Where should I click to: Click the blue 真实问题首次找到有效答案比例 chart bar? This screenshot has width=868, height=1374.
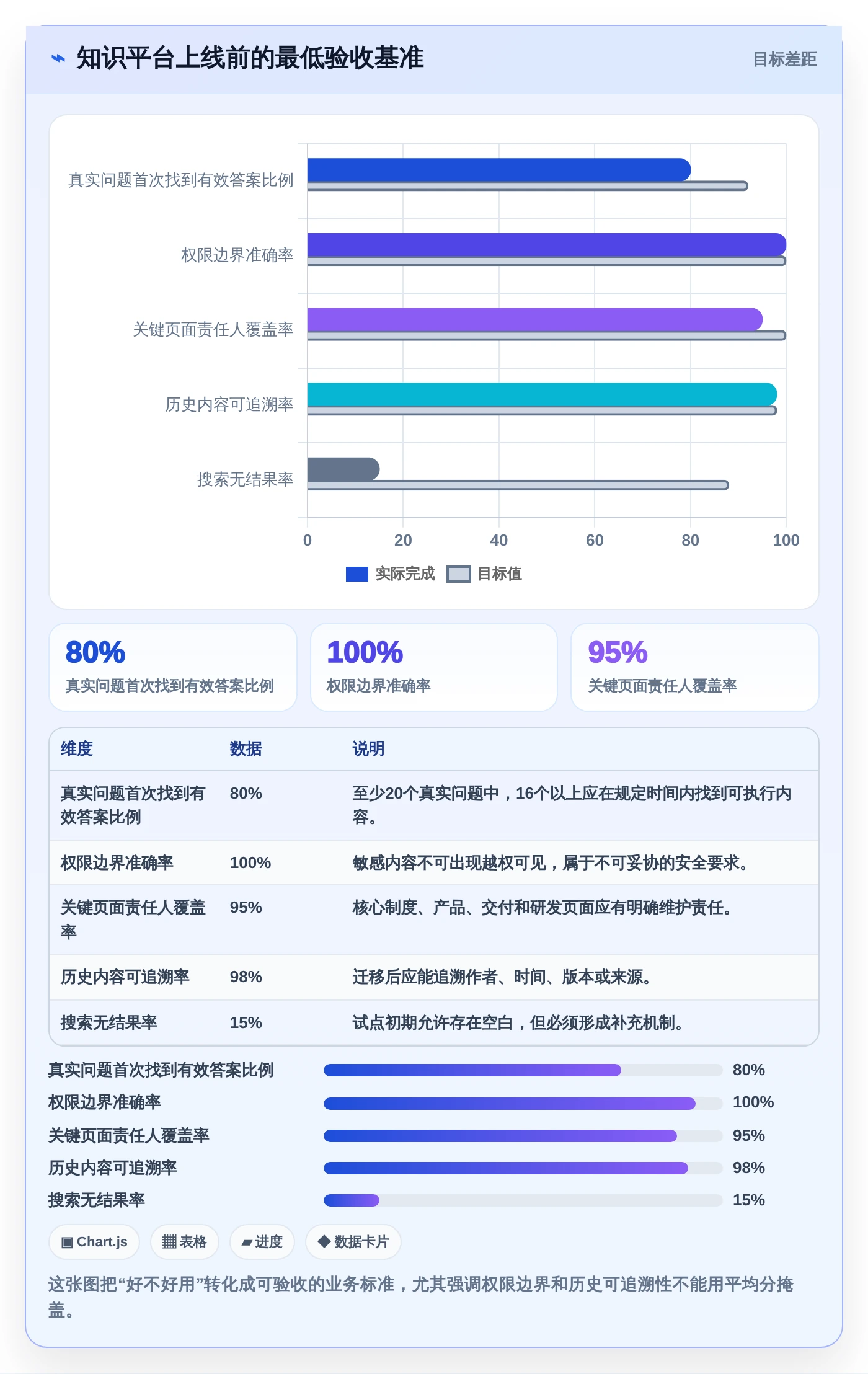tap(499, 170)
